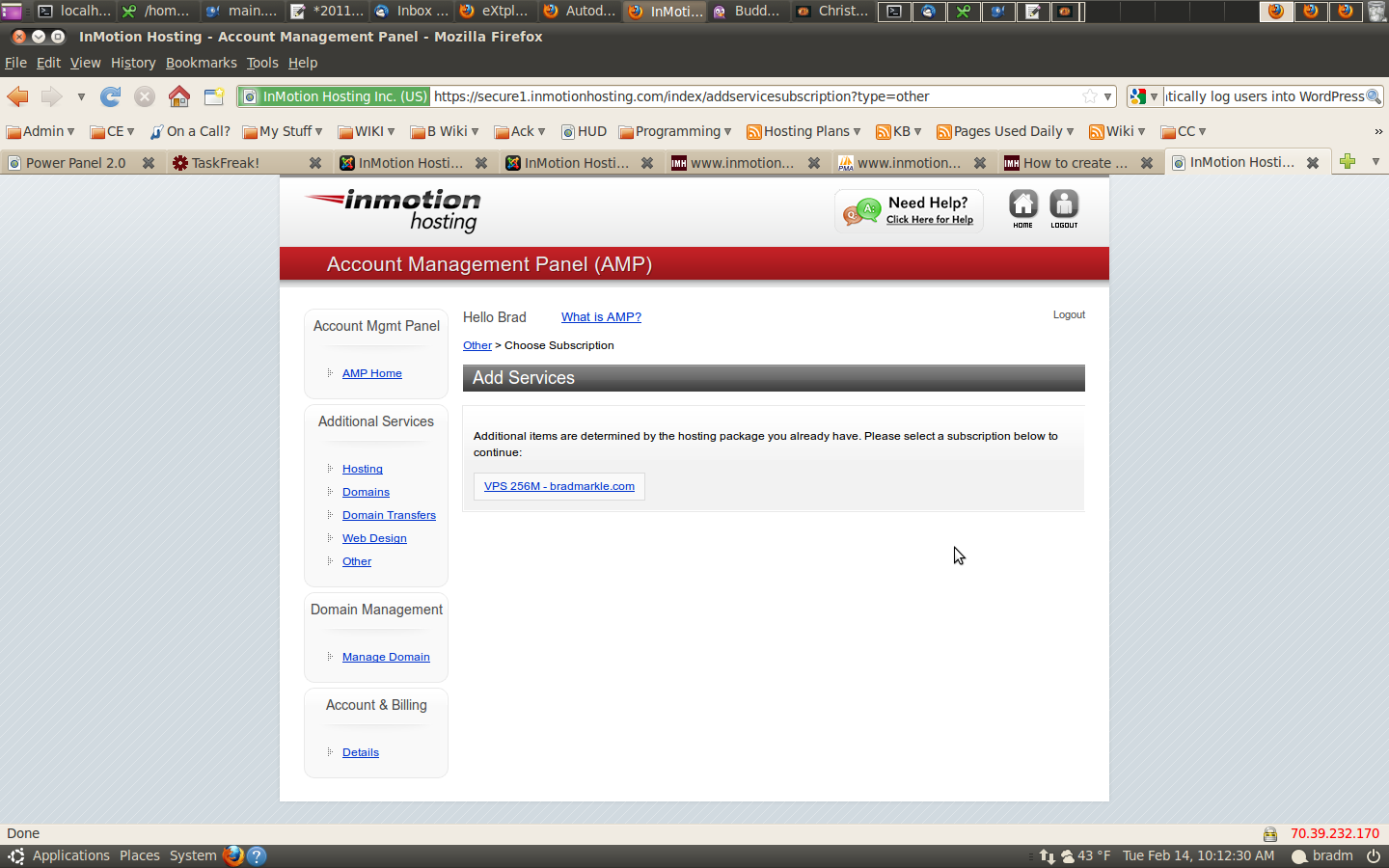Open the Tools menu

coord(262,63)
